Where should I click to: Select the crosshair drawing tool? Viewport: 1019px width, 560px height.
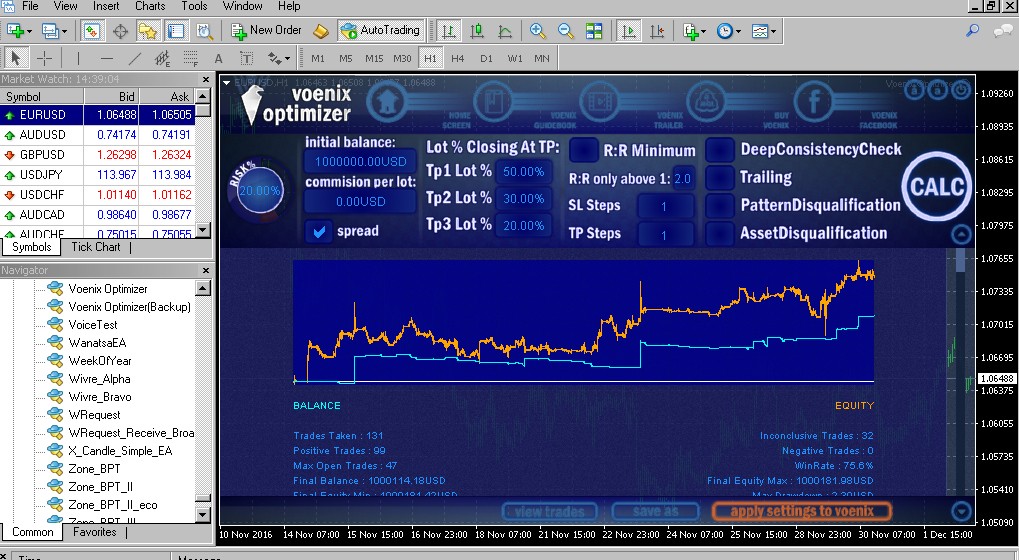[44, 58]
